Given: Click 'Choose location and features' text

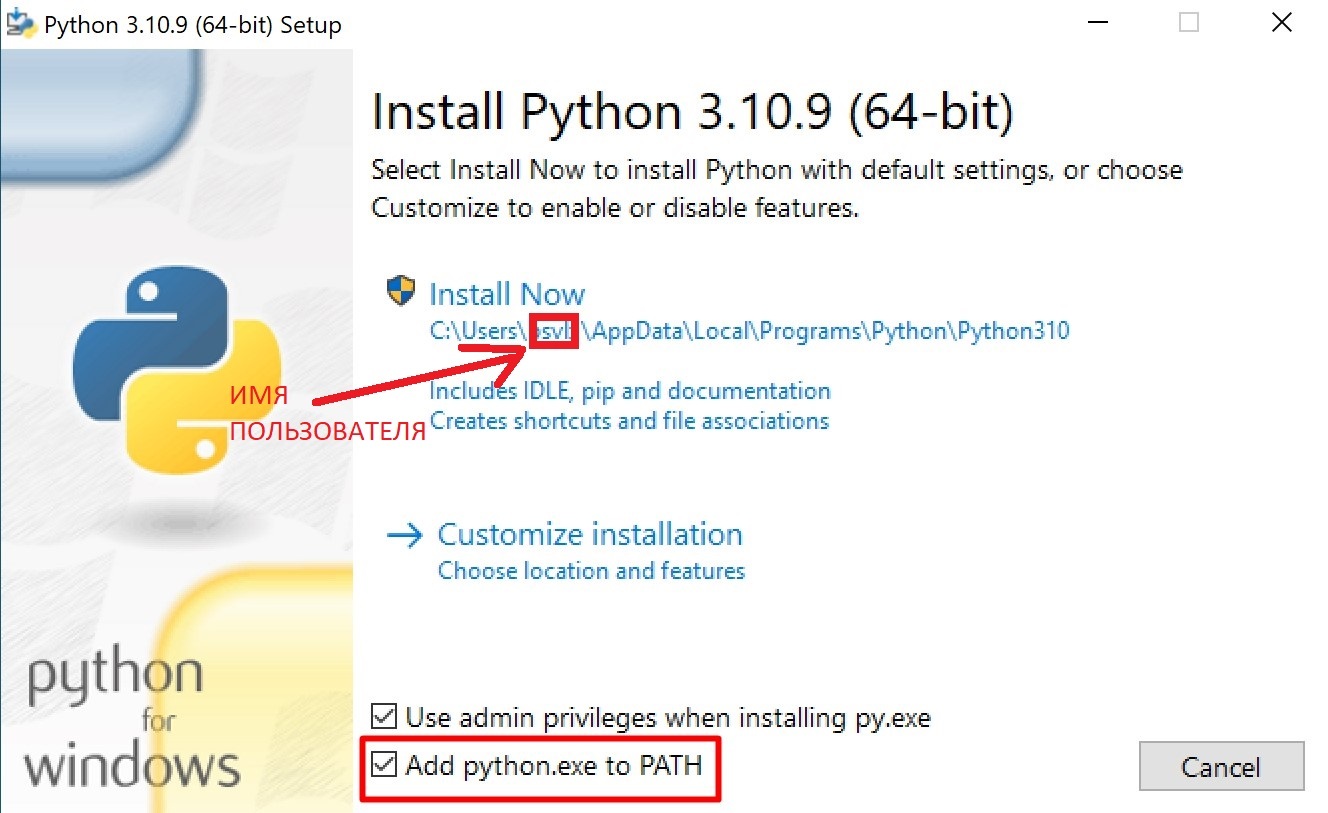Looking at the screenshot, I should tap(592, 571).
